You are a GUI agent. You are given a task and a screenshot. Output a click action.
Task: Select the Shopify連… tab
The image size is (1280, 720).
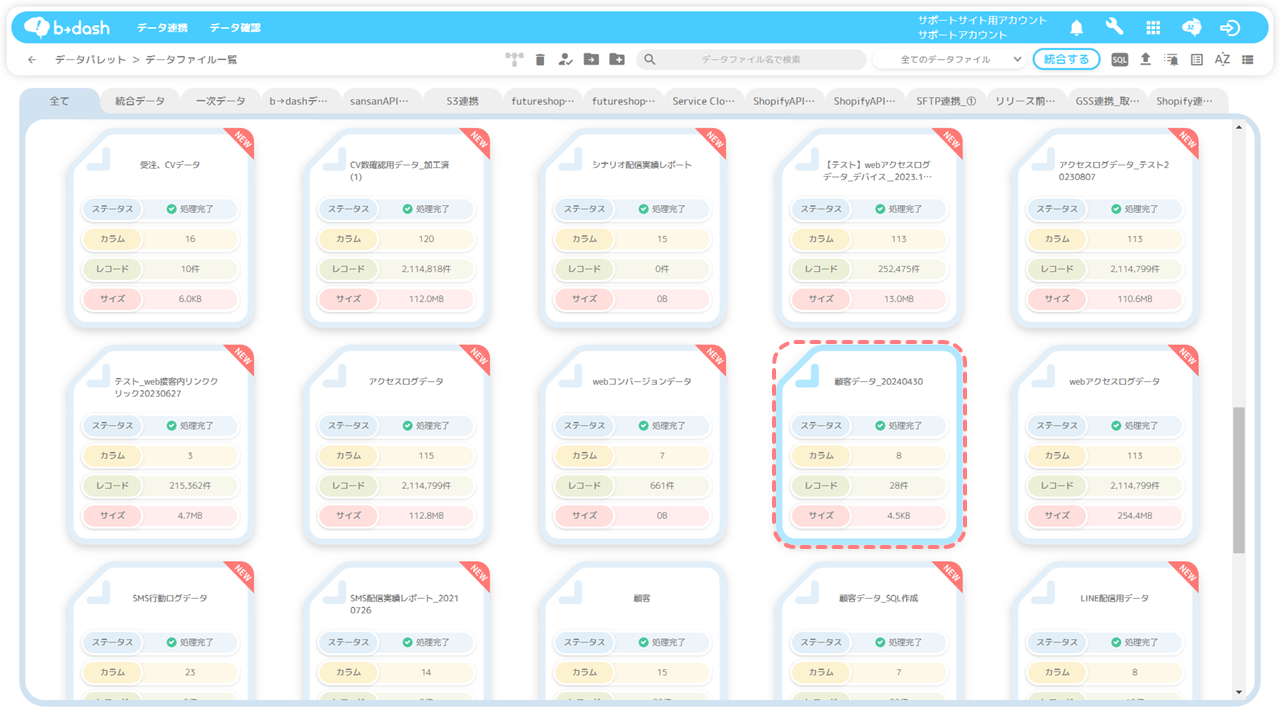click(x=1188, y=101)
